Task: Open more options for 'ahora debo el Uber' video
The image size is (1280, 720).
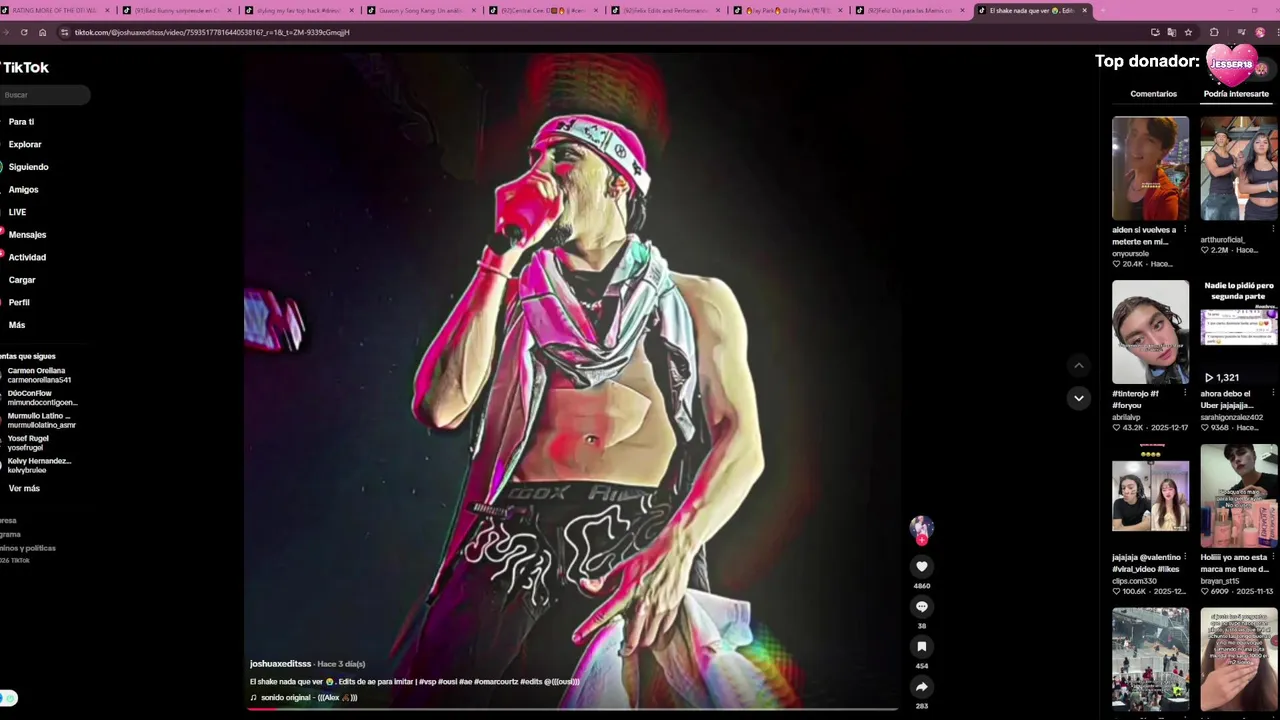Action: (x=1273, y=394)
